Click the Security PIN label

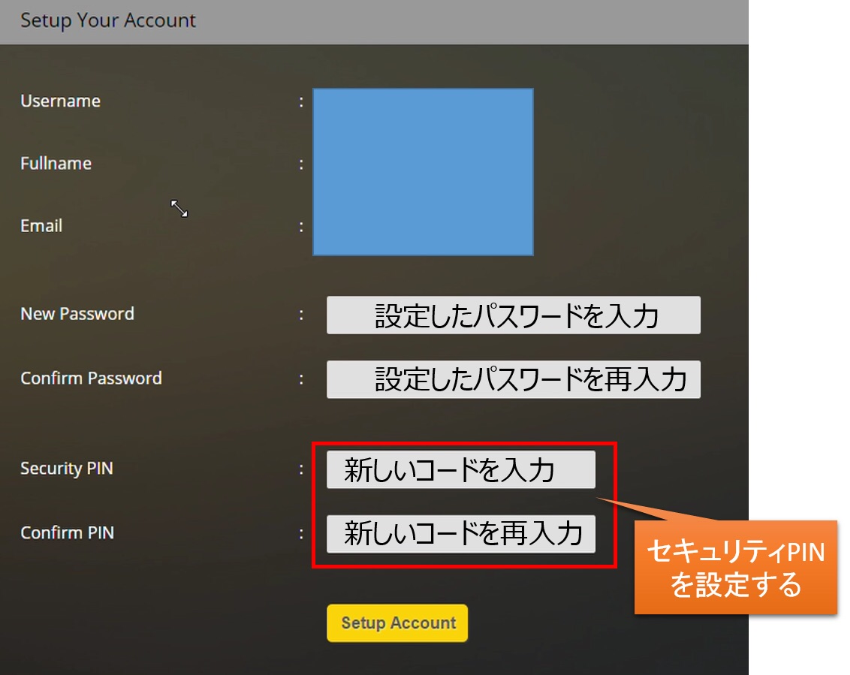[66, 468]
